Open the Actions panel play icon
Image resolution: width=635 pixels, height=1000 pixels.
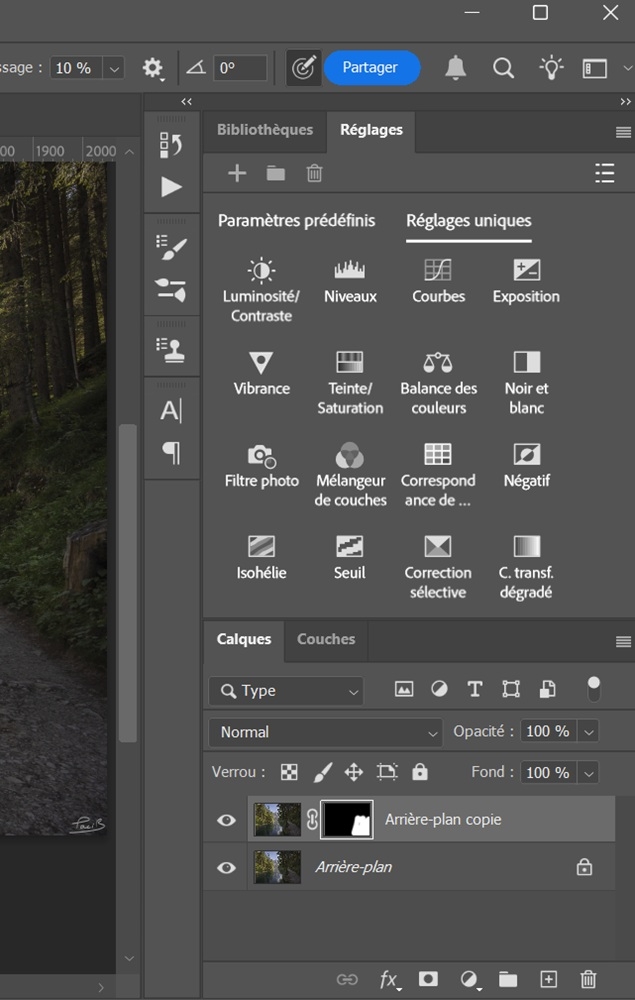tap(171, 187)
